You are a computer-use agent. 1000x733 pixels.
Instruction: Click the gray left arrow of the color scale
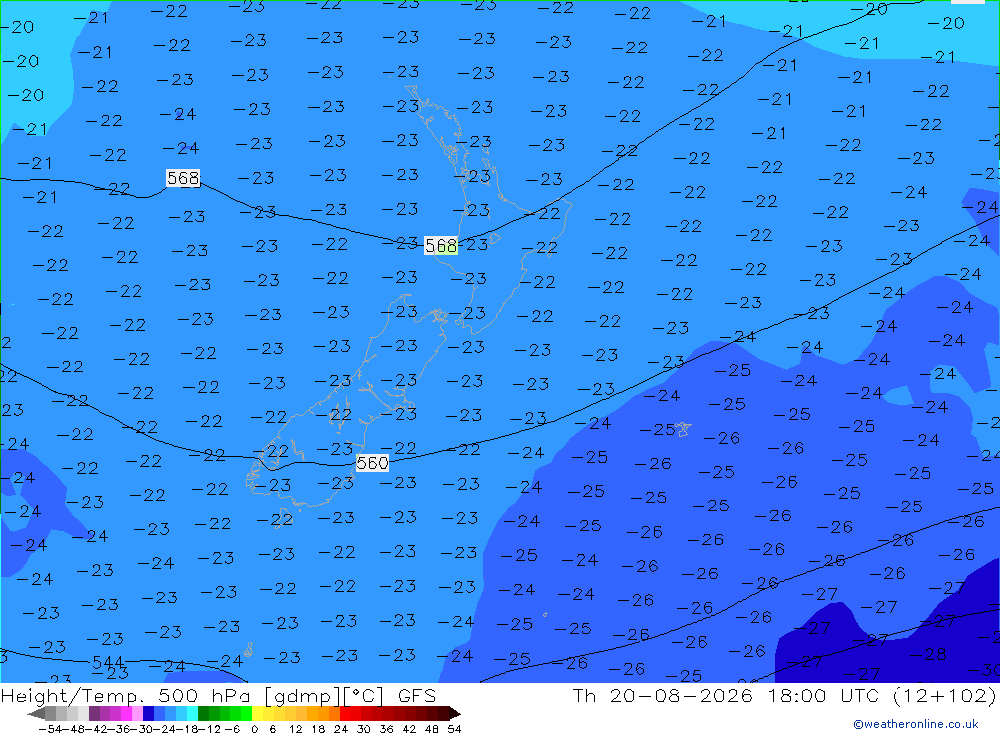pos(36,713)
